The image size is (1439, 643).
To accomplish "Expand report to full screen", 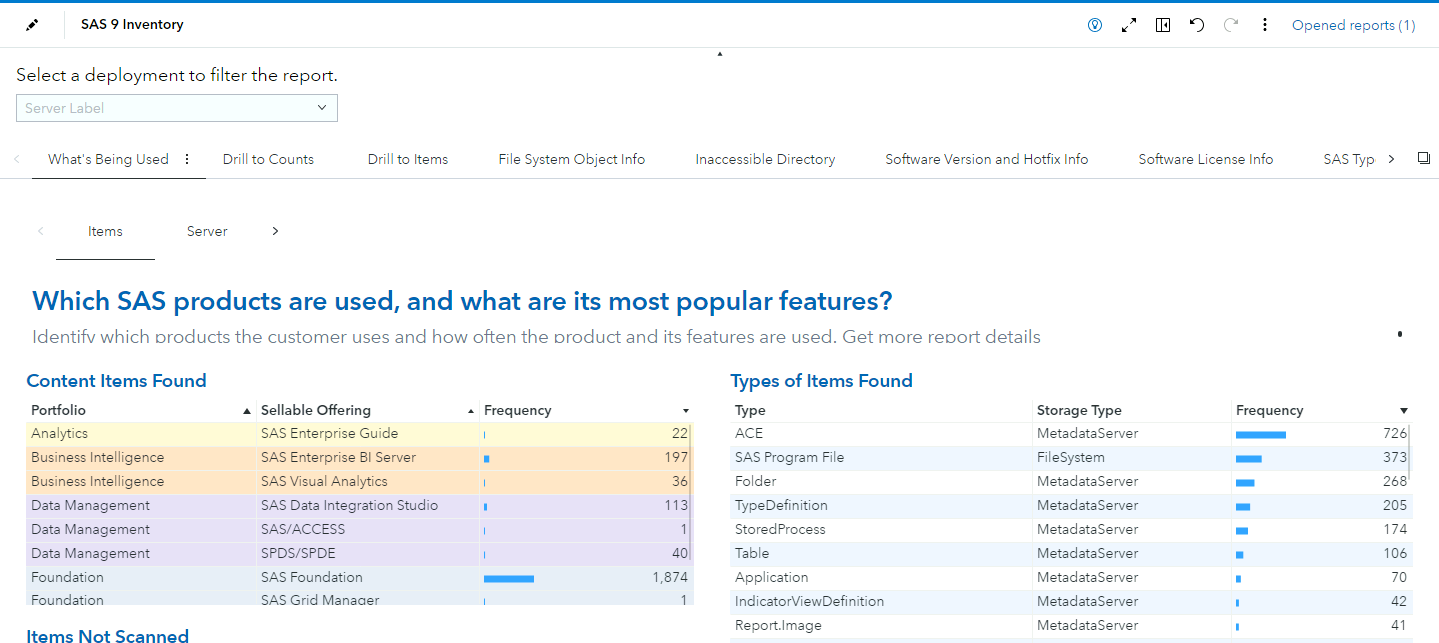I will click(1129, 25).
